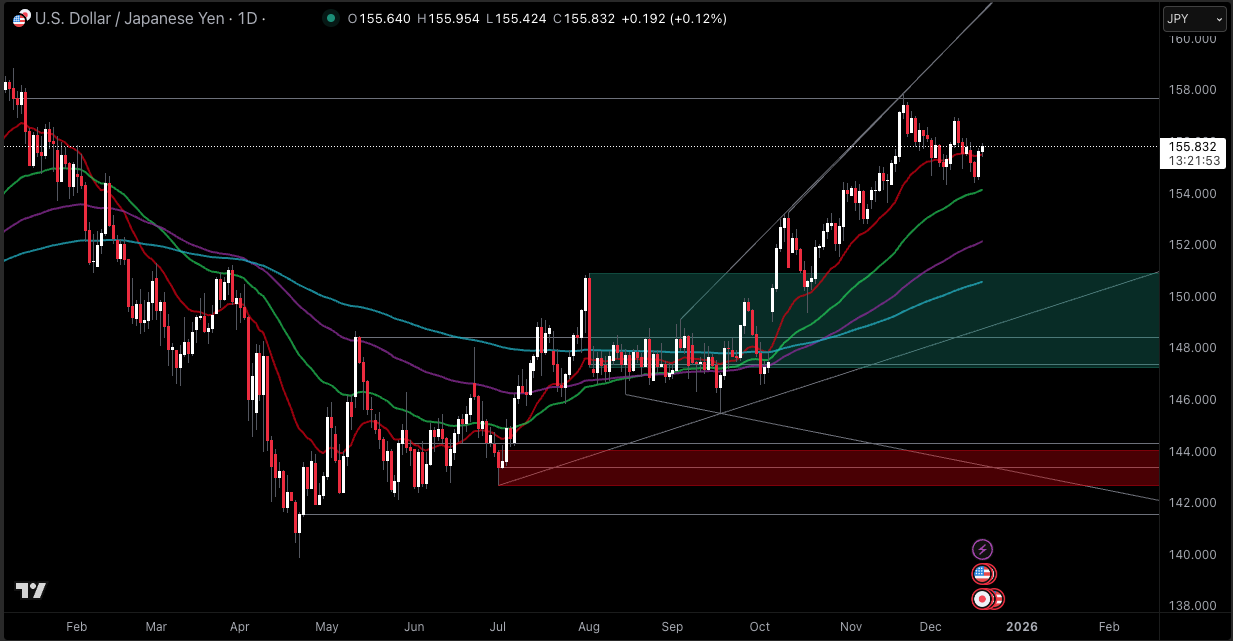Click the 2026 label on time axis
Viewport: 1233px width, 641px height.
pyautogui.click(x=1021, y=627)
